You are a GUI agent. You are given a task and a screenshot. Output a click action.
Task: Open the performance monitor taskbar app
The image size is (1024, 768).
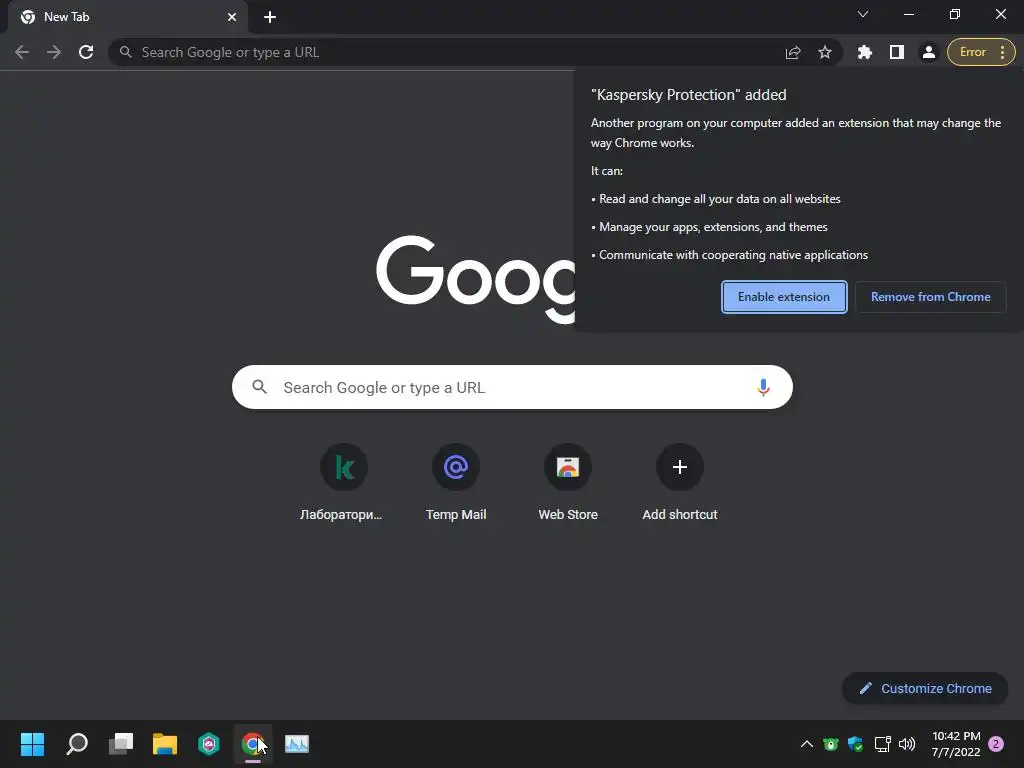pyautogui.click(x=296, y=743)
